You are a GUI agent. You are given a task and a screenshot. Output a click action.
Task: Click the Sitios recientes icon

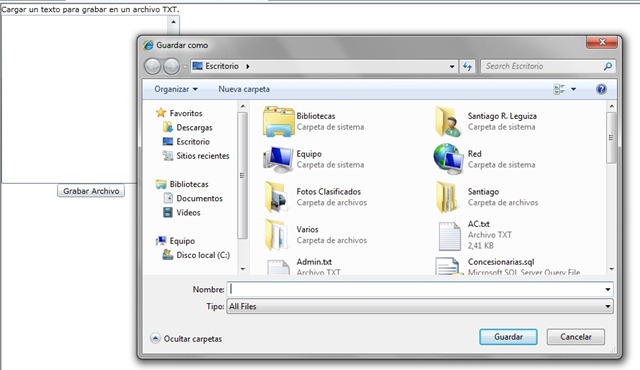click(168, 155)
